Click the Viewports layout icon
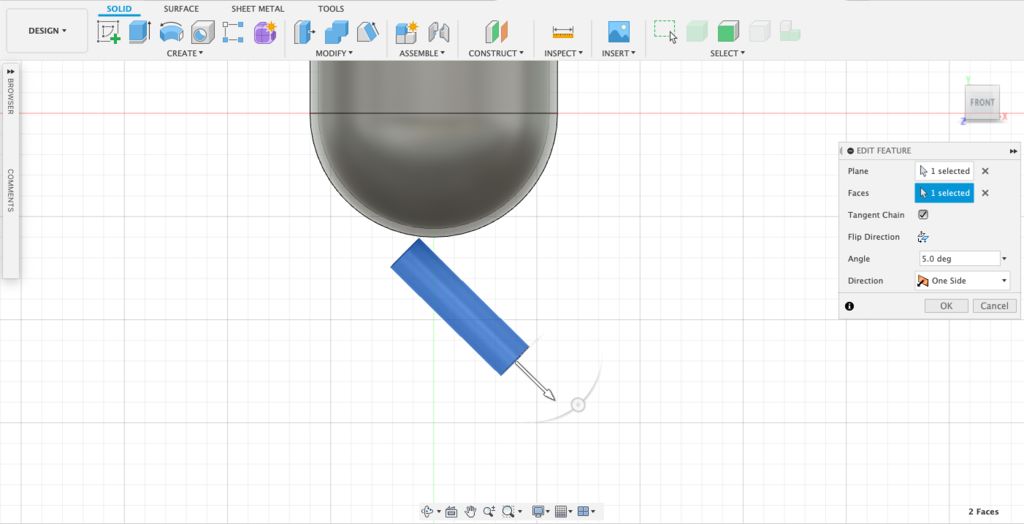The width and height of the screenshot is (1024, 524). pyautogui.click(x=584, y=511)
